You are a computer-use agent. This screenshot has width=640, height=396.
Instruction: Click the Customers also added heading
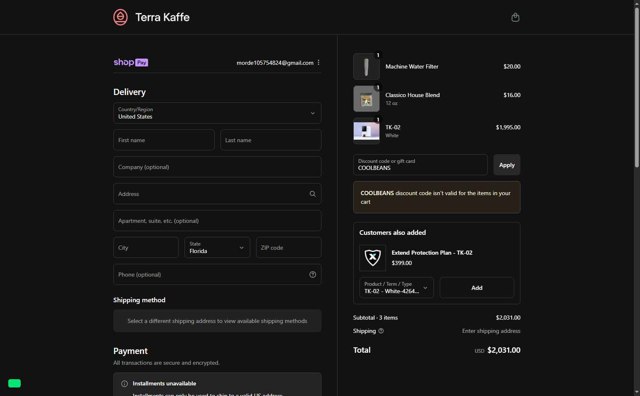click(x=393, y=233)
